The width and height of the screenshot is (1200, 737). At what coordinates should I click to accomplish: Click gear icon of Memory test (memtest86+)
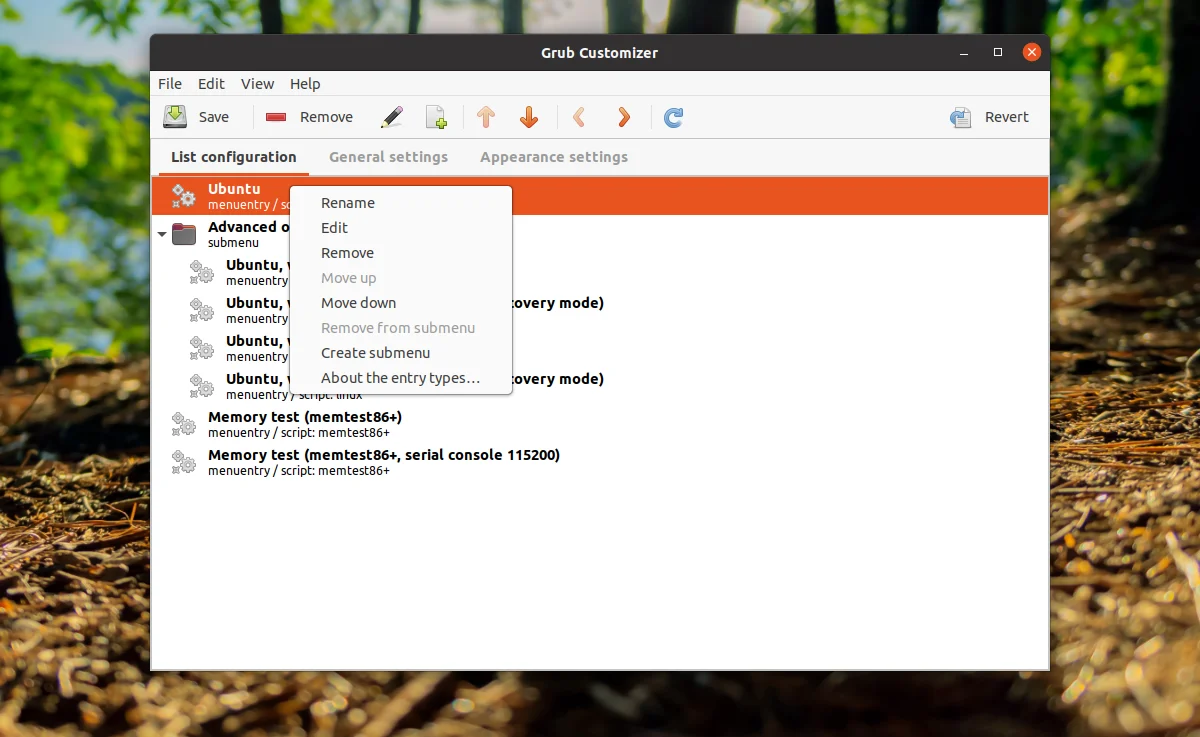(x=183, y=424)
